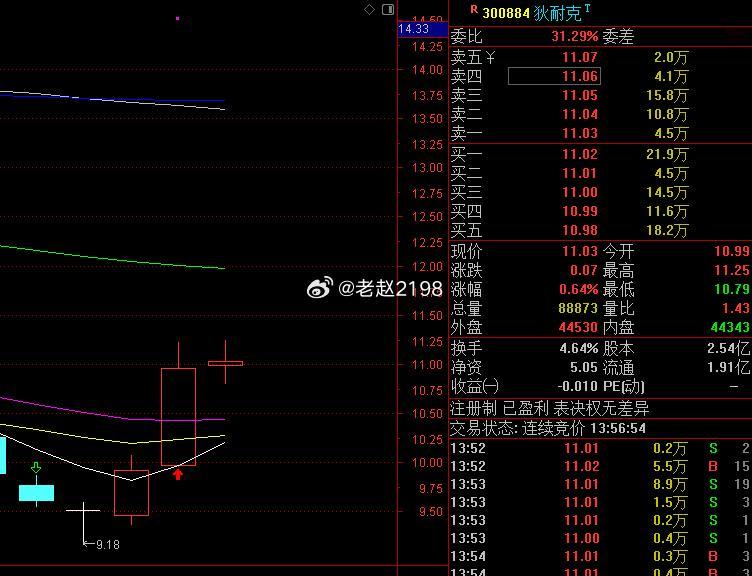Select the 13:53 tick with 8.9万
752x576 pixels.
[599, 484]
